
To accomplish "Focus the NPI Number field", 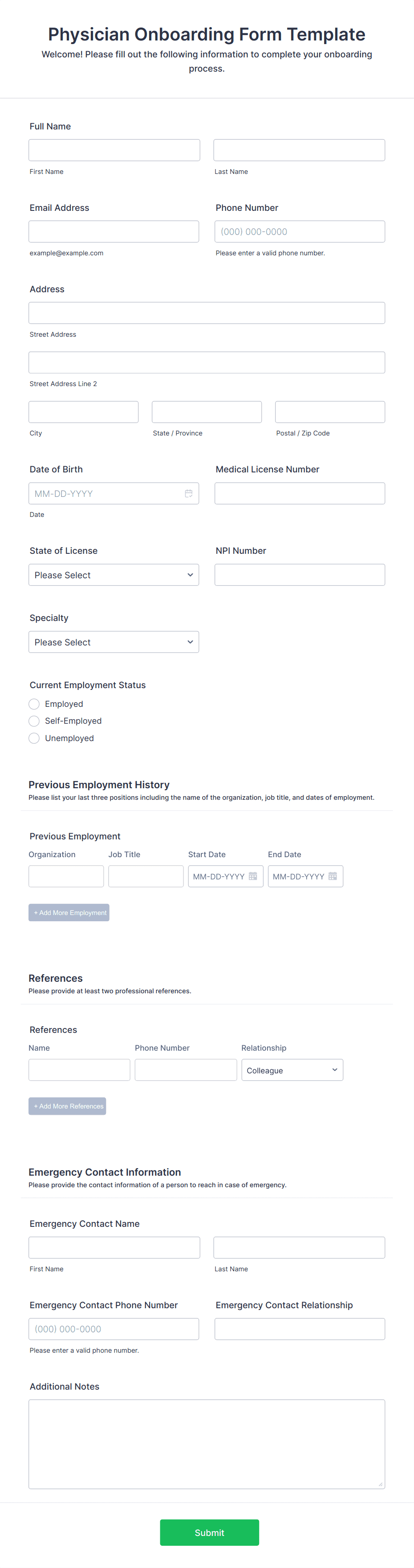I will pyautogui.click(x=299, y=575).
